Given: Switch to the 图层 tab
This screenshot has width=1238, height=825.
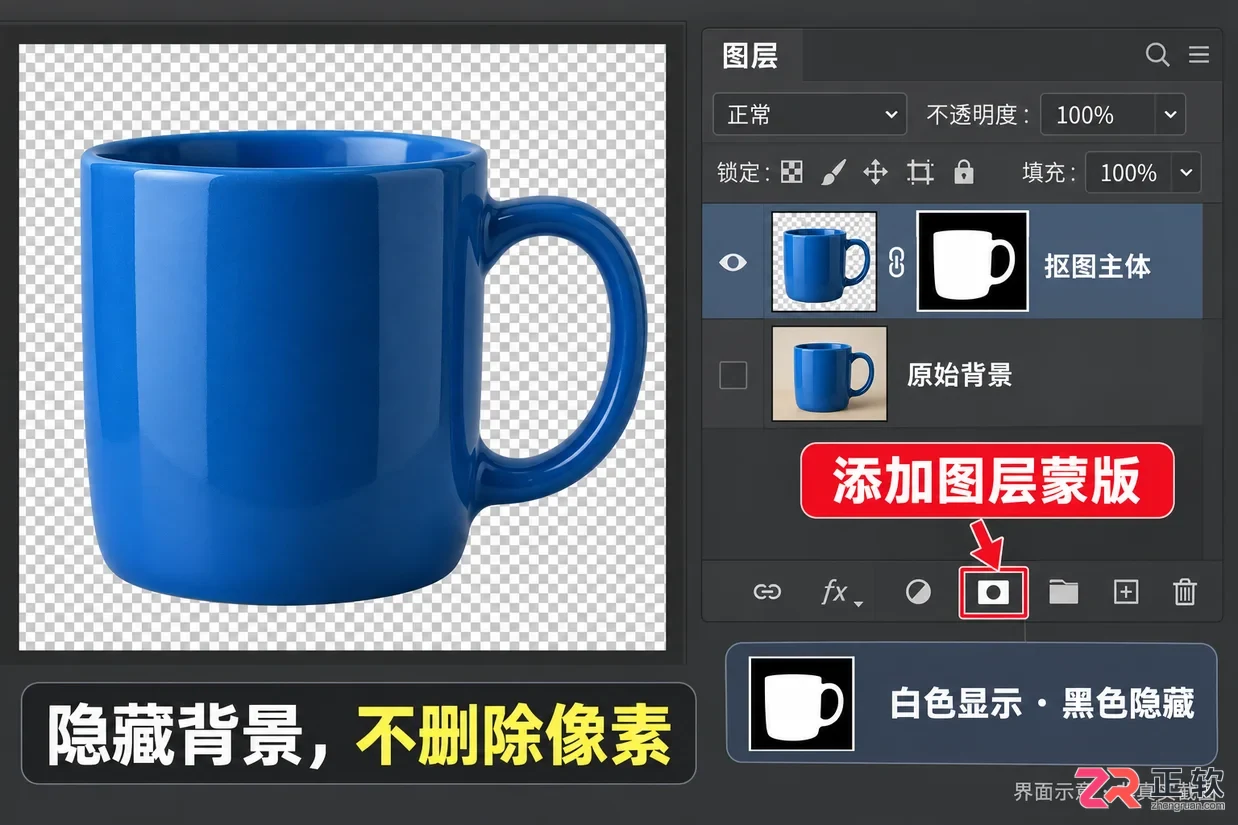Looking at the screenshot, I should click(x=751, y=55).
